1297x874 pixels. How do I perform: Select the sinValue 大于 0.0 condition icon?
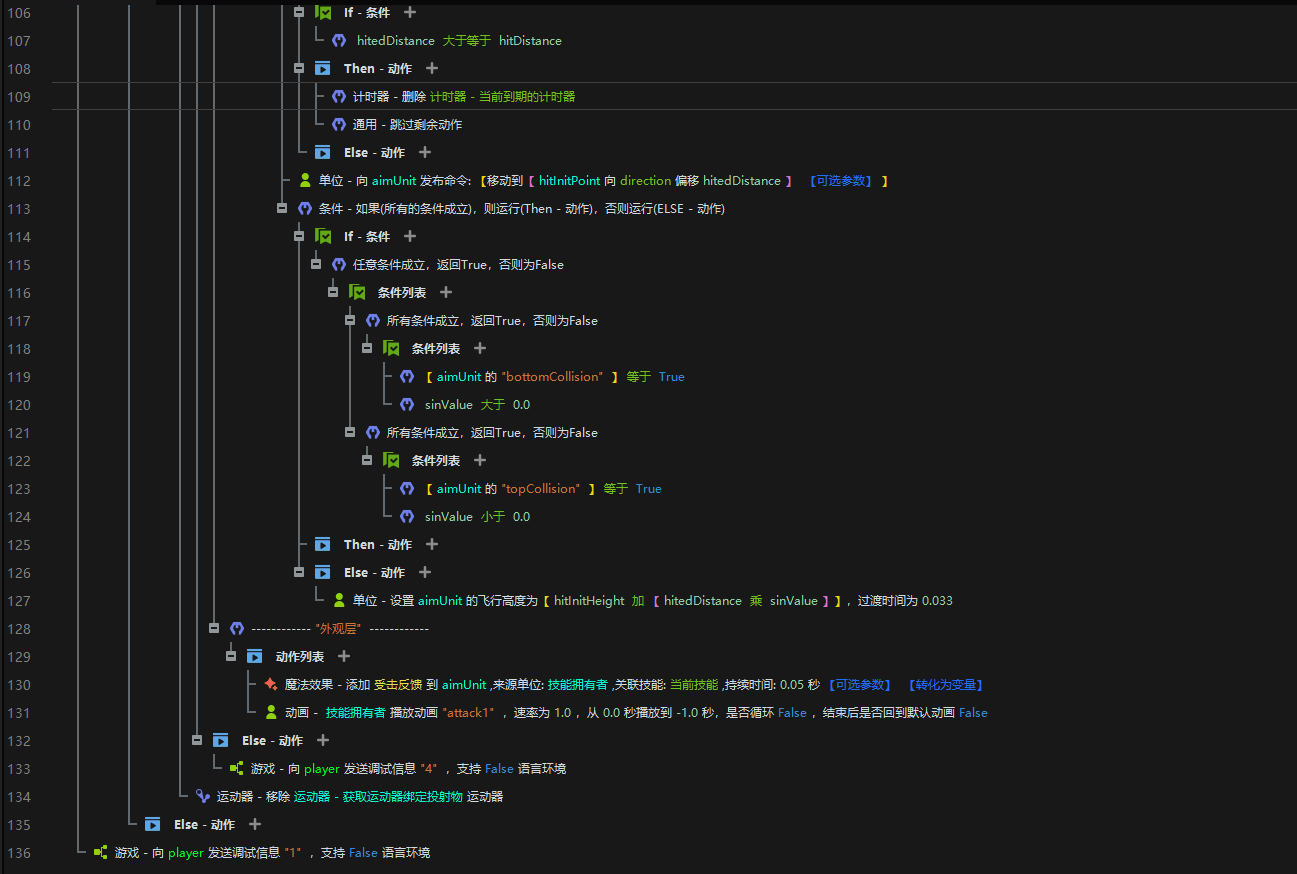click(407, 405)
